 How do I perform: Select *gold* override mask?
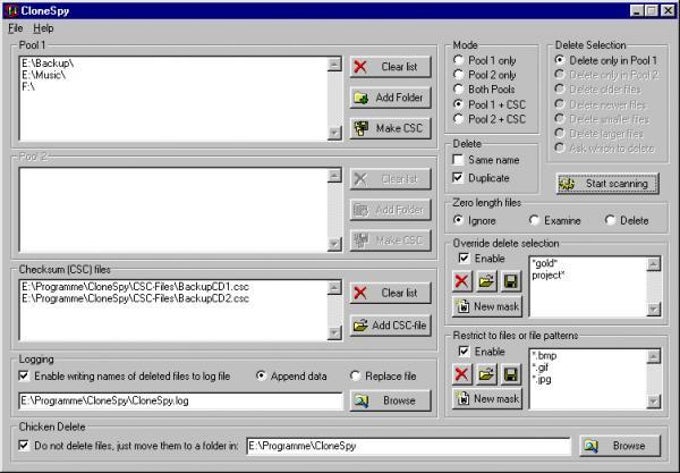[544, 263]
